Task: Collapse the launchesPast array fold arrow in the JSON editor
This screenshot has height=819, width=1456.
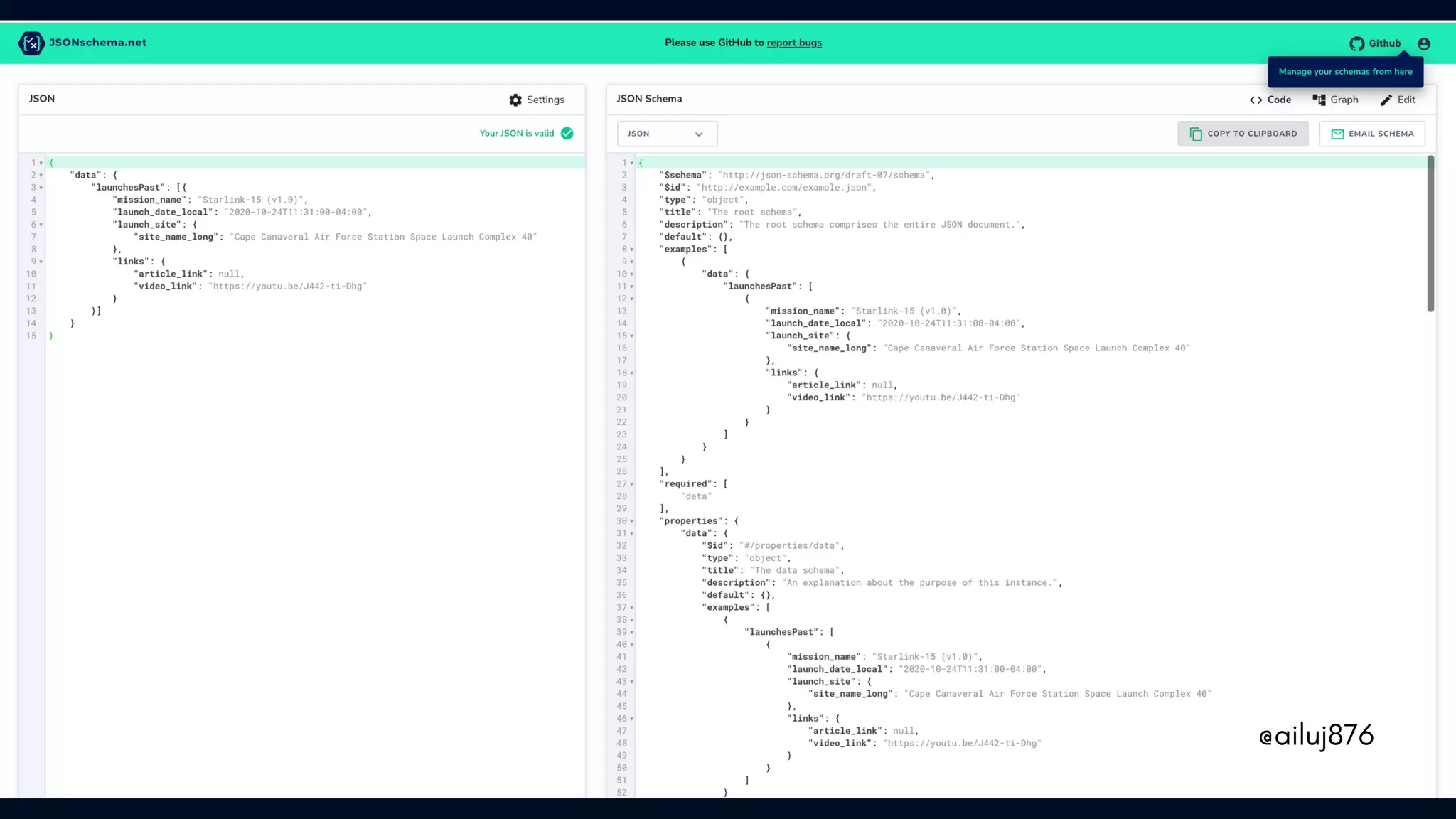Action: coord(41,188)
